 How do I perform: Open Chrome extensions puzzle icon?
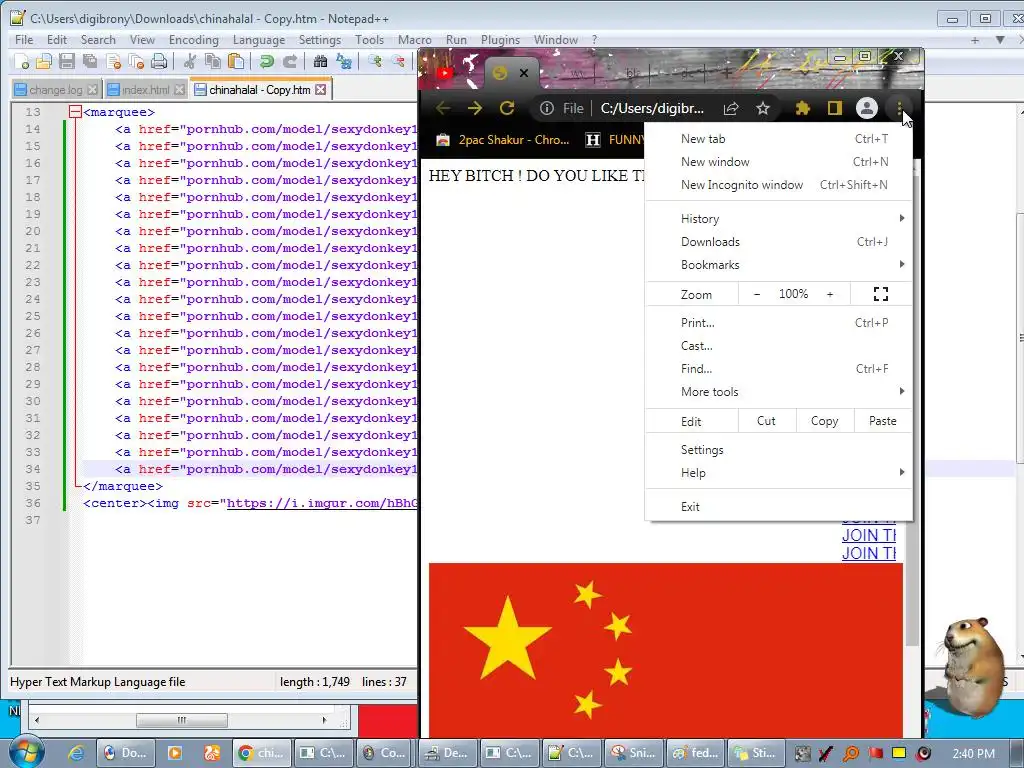tap(803, 108)
